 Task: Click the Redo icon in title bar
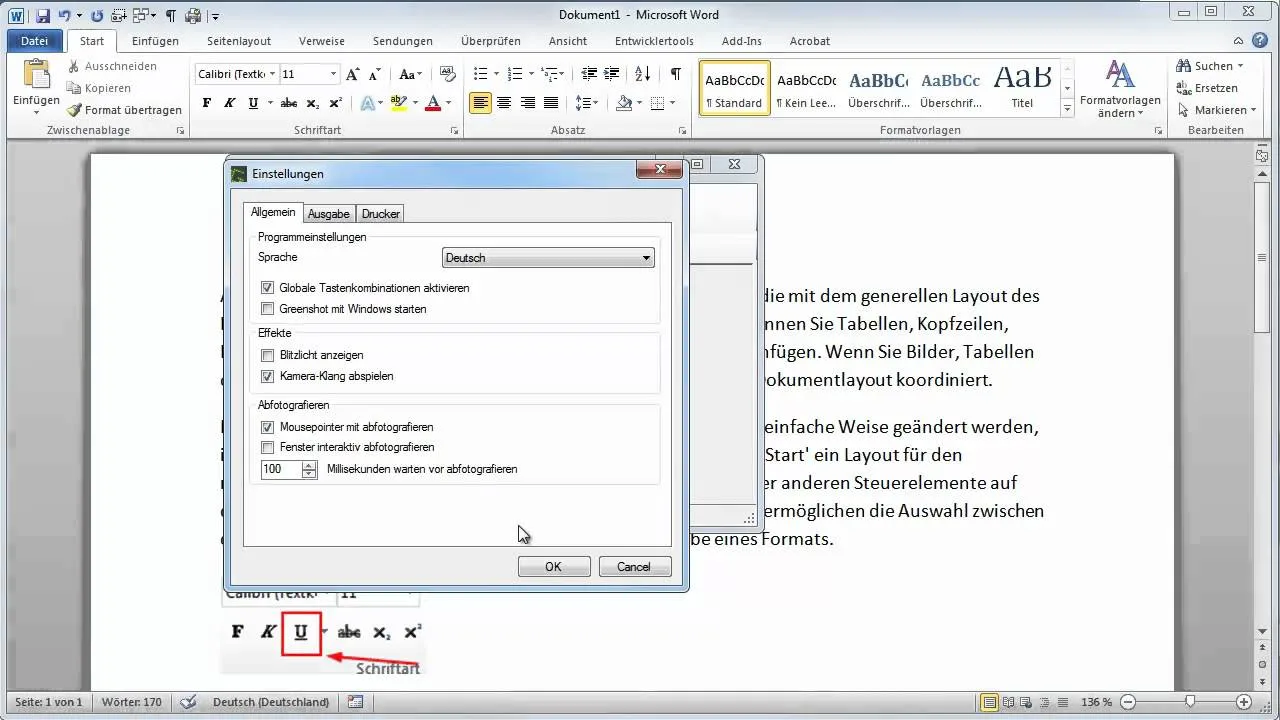(96, 16)
